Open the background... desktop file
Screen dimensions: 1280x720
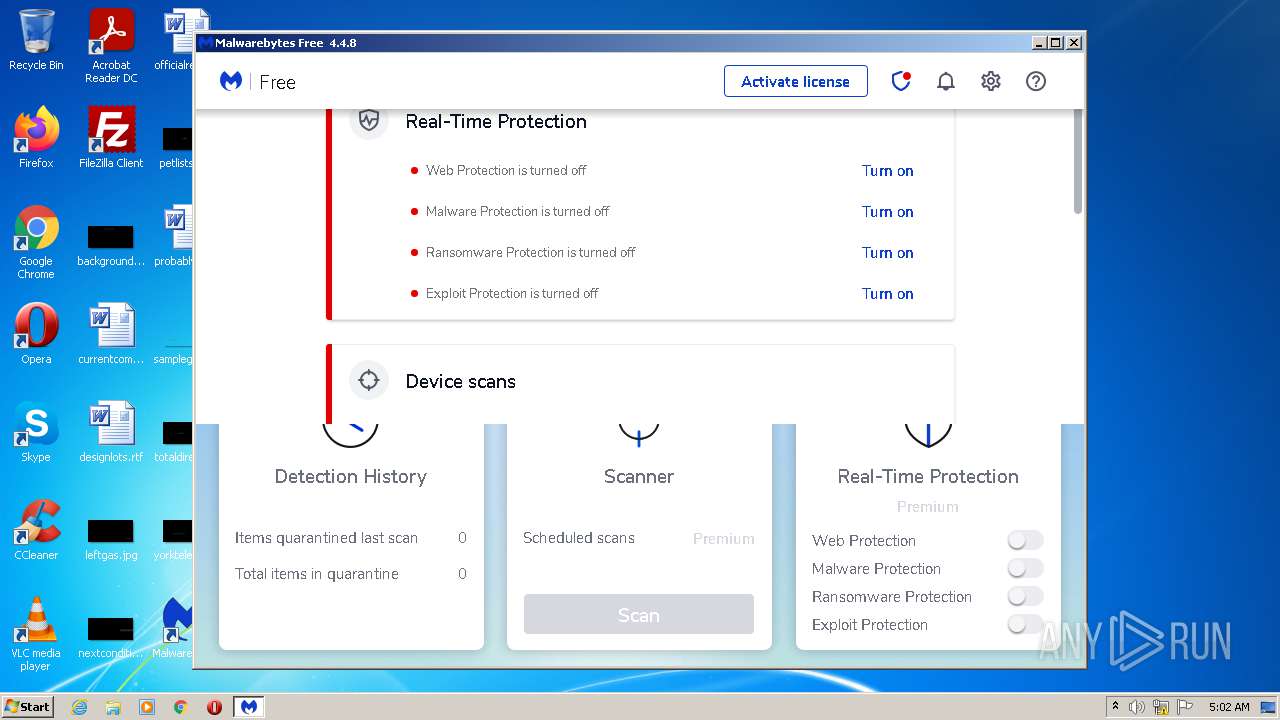(x=111, y=245)
